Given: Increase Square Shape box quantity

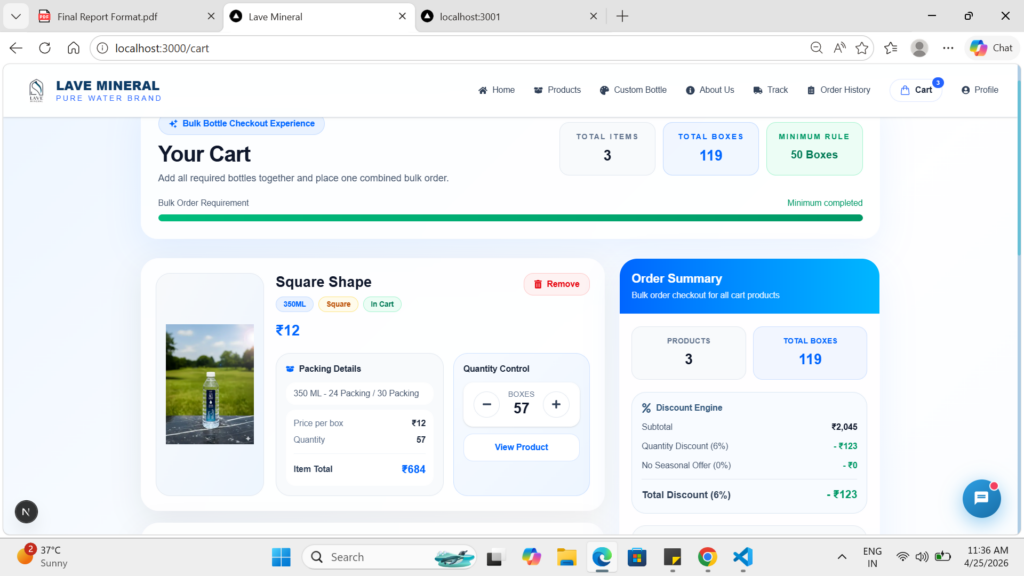Looking at the screenshot, I should pos(556,404).
